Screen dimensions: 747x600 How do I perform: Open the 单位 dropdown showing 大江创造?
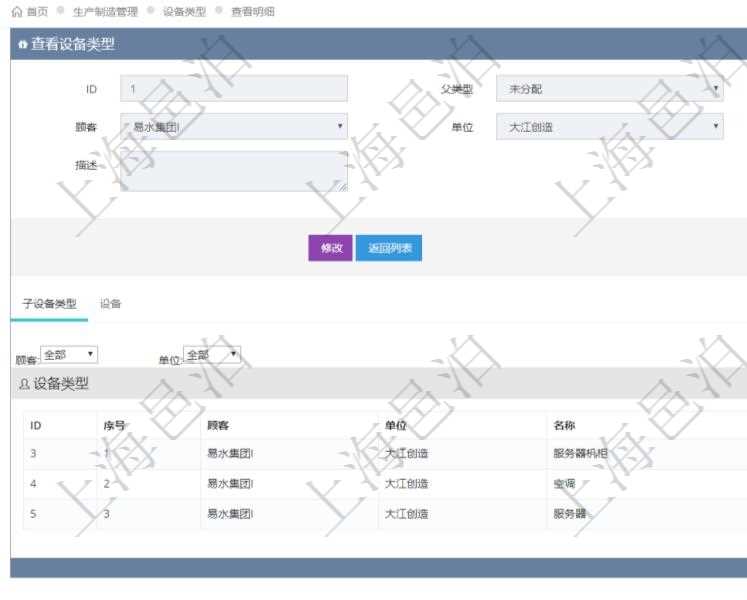pos(609,127)
